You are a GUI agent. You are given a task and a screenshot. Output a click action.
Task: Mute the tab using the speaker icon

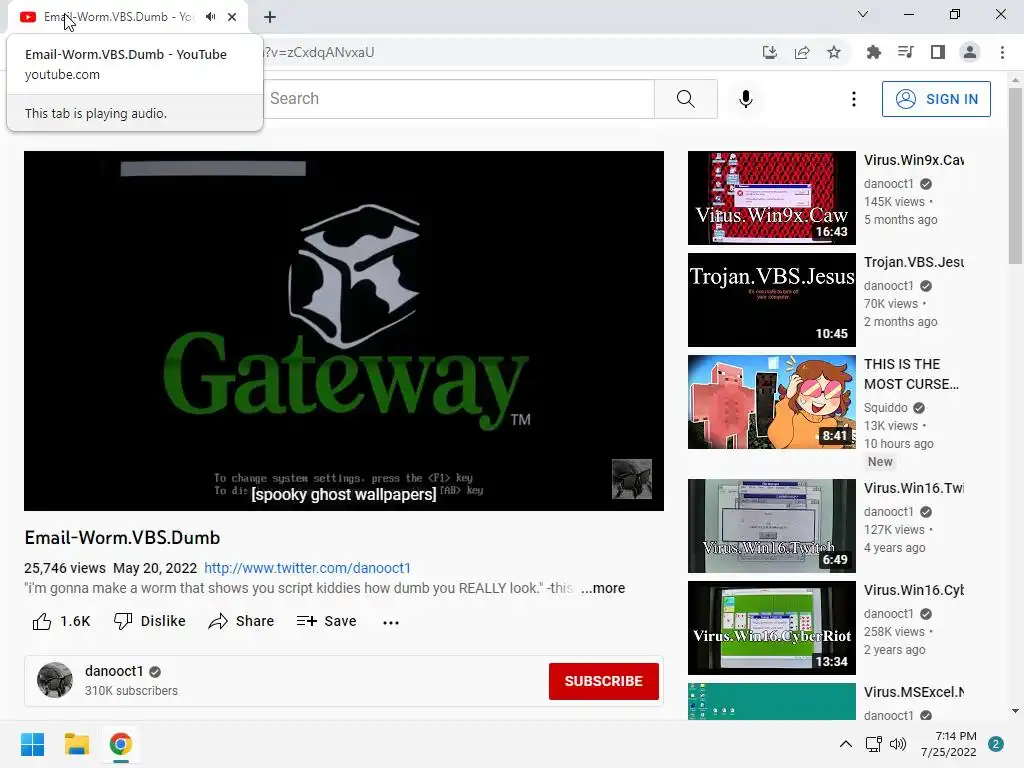[210, 17]
